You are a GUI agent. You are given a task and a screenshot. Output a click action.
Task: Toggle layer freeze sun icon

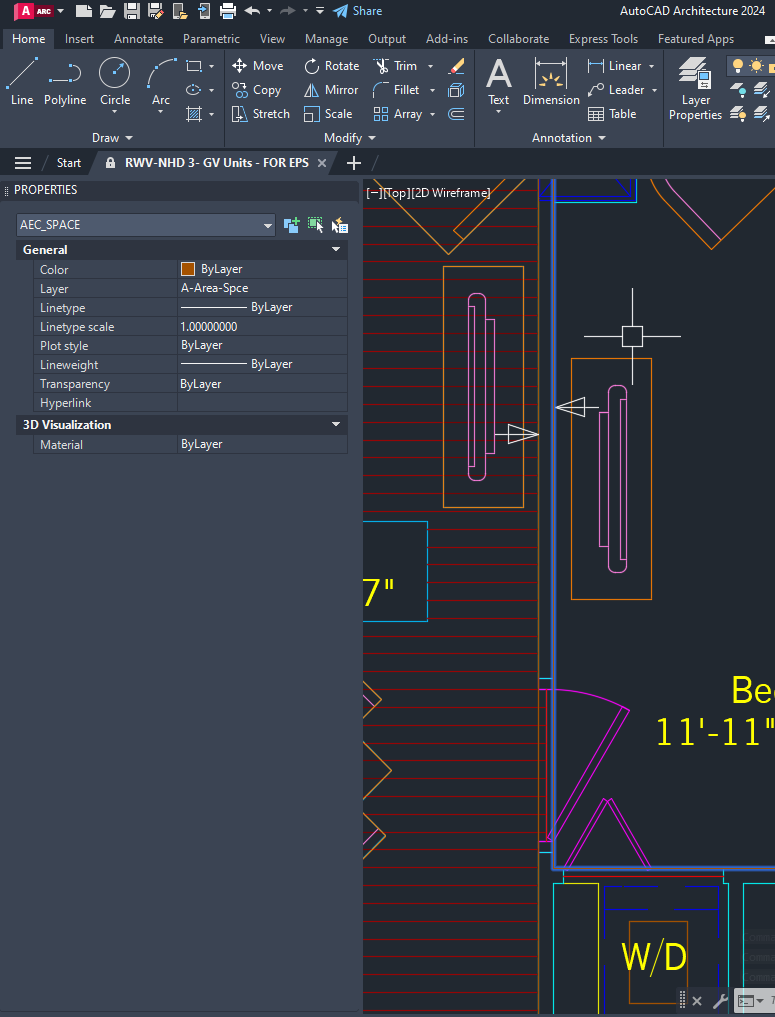756,66
